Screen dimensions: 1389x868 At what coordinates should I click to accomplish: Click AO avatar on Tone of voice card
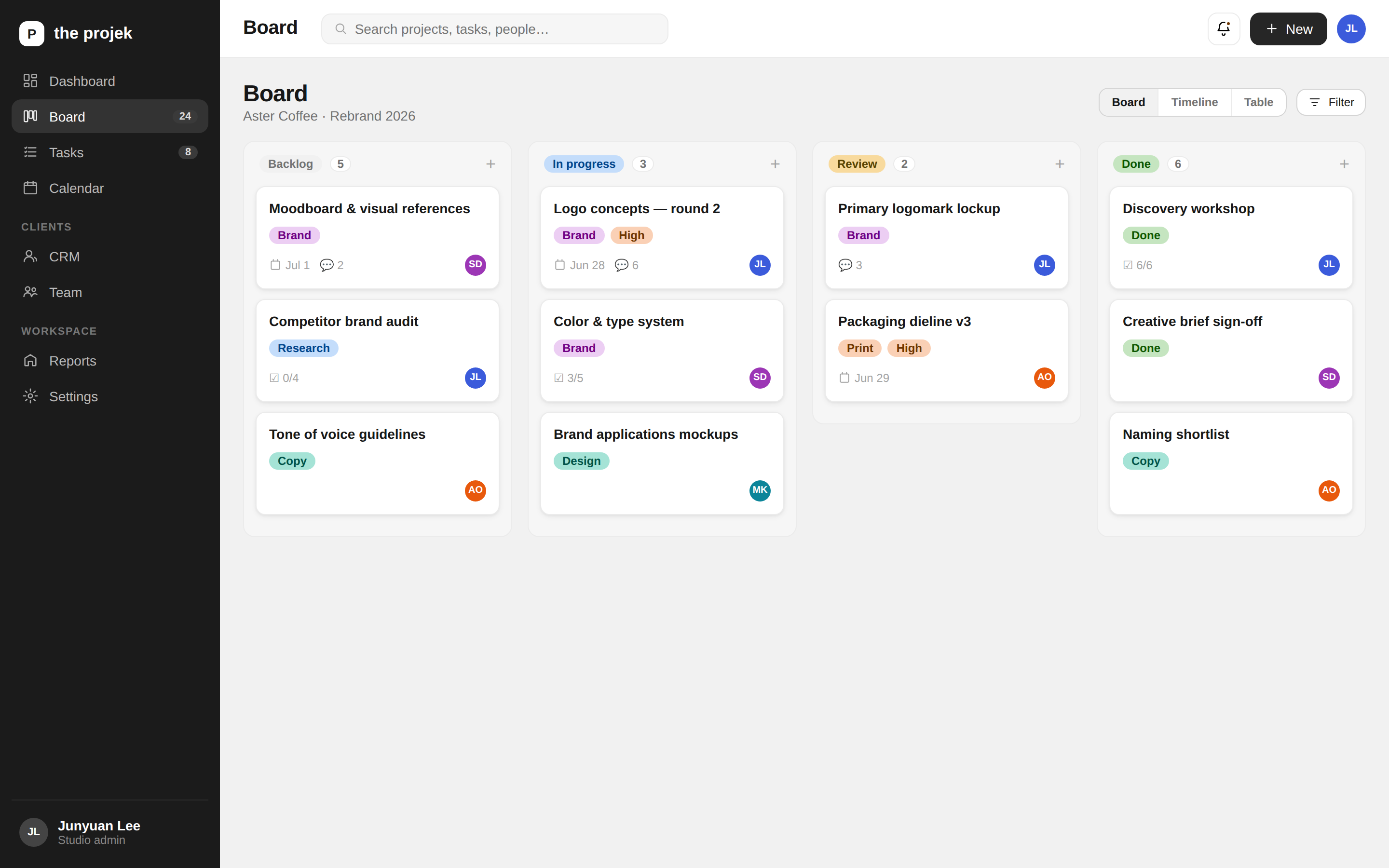pos(475,490)
